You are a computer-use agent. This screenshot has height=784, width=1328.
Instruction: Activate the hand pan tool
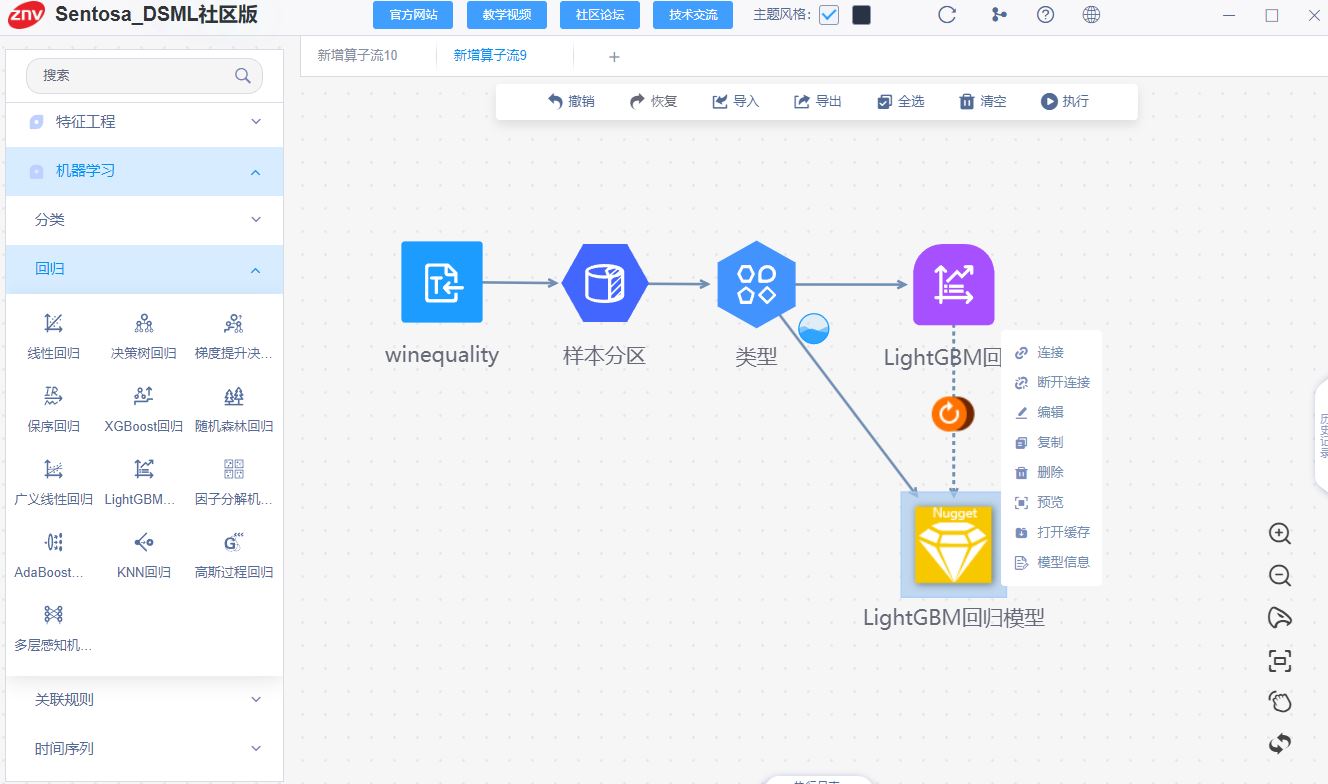pos(1280,702)
